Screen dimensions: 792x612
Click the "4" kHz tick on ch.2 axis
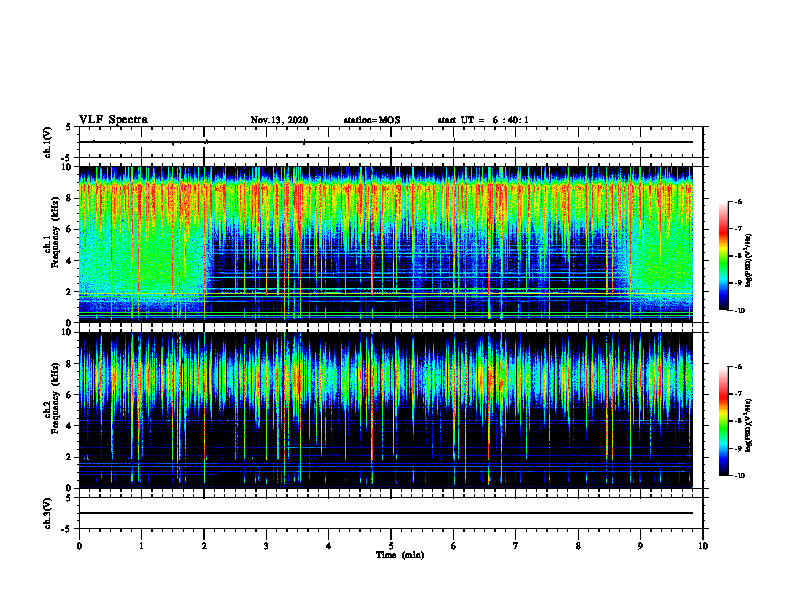click(71, 426)
